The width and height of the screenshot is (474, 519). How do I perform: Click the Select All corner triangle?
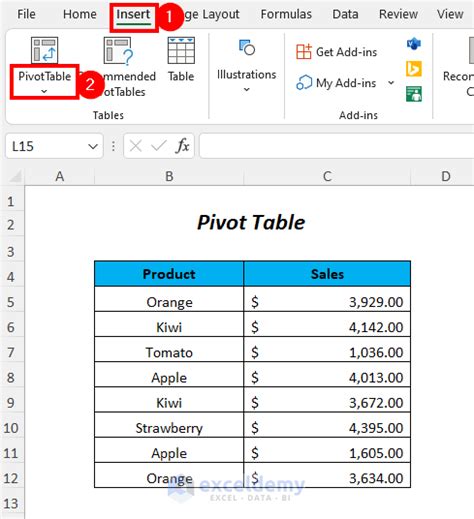(15, 176)
